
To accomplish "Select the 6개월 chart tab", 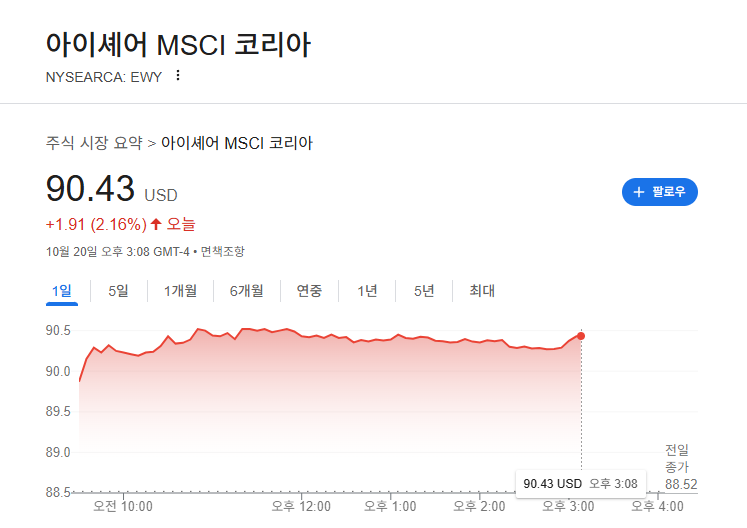I will click(247, 291).
